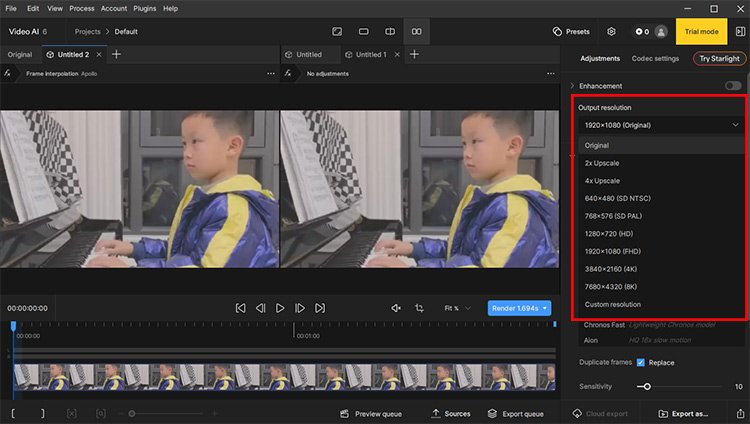Screen dimensions: 750x424
Task: Mute preview audio speaker icon
Action: pyautogui.click(x=396, y=308)
